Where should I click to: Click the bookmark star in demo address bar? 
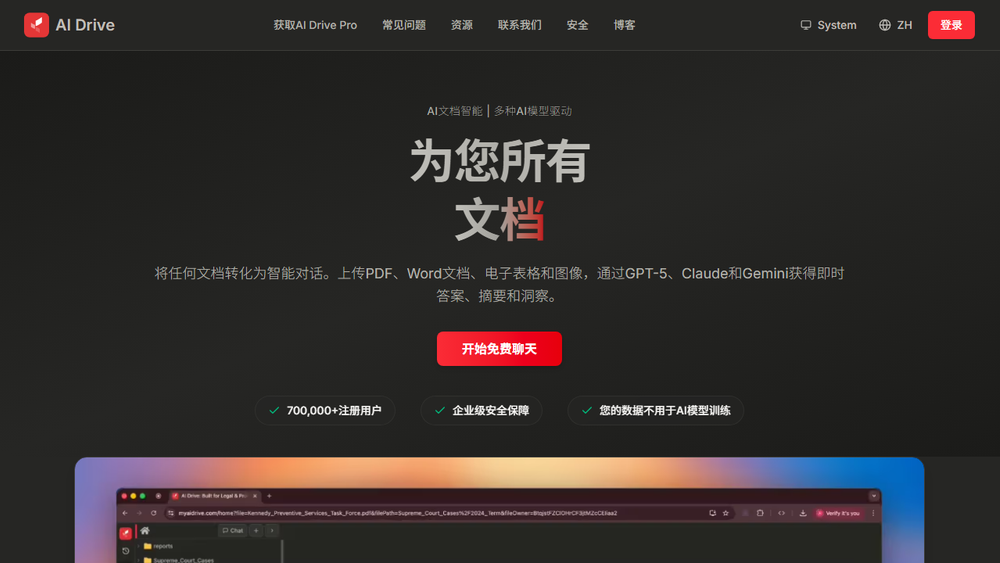[x=726, y=513]
